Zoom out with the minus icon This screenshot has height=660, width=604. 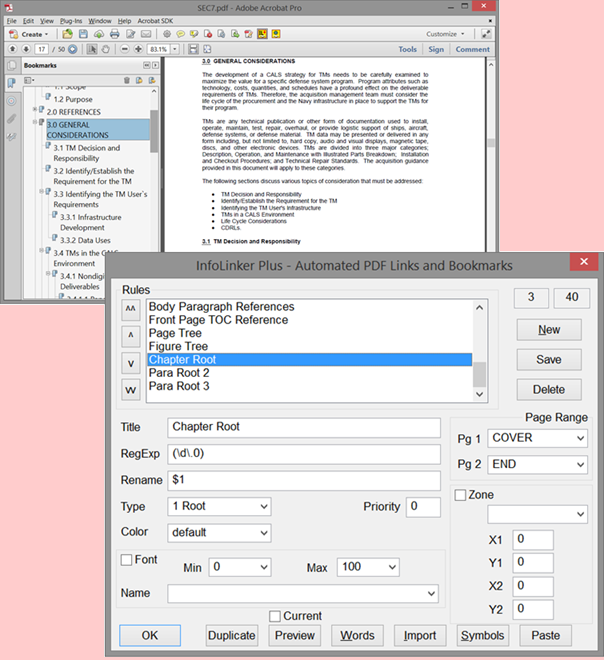(125, 49)
